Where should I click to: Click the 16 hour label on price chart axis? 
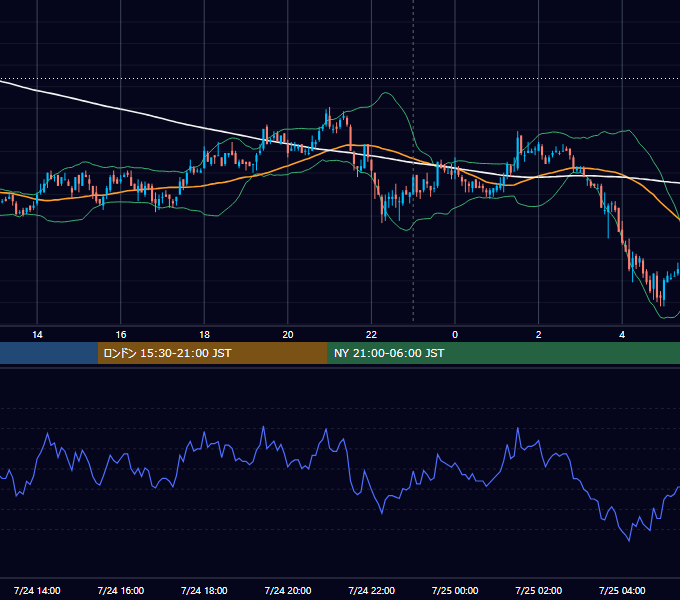coord(121,335)
